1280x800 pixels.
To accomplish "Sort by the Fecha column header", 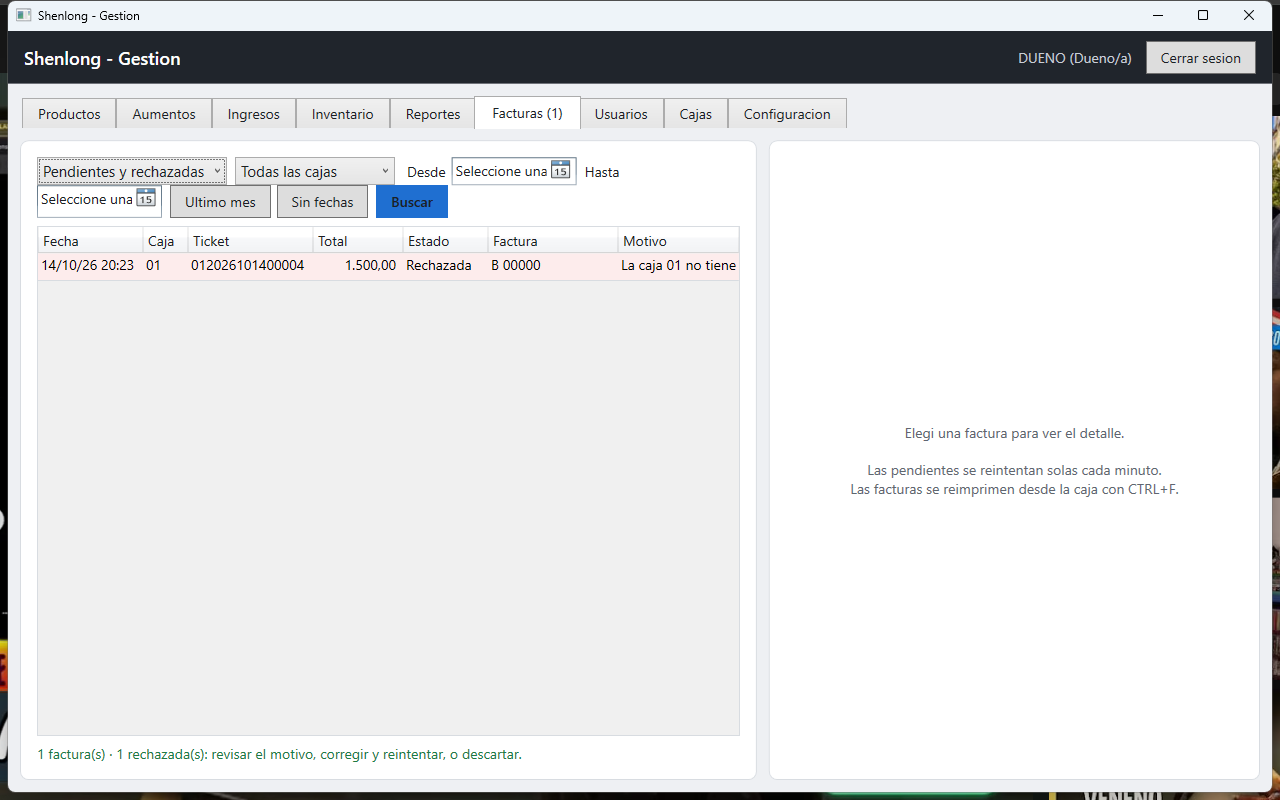I will [x=90, y=241].
